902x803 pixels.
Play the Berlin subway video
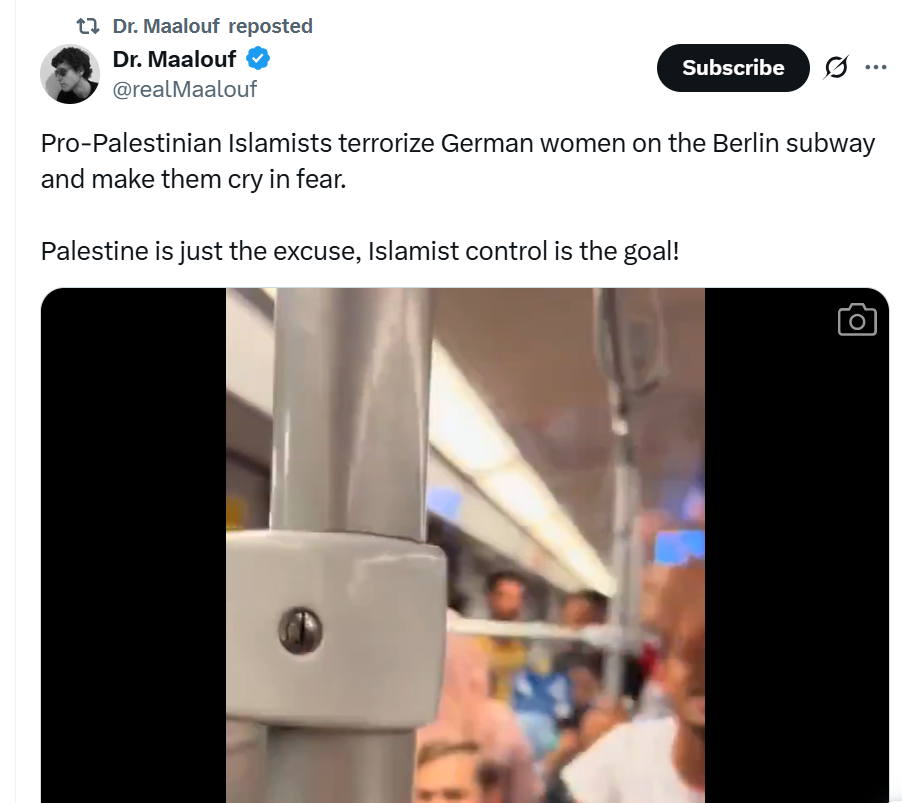465,545
